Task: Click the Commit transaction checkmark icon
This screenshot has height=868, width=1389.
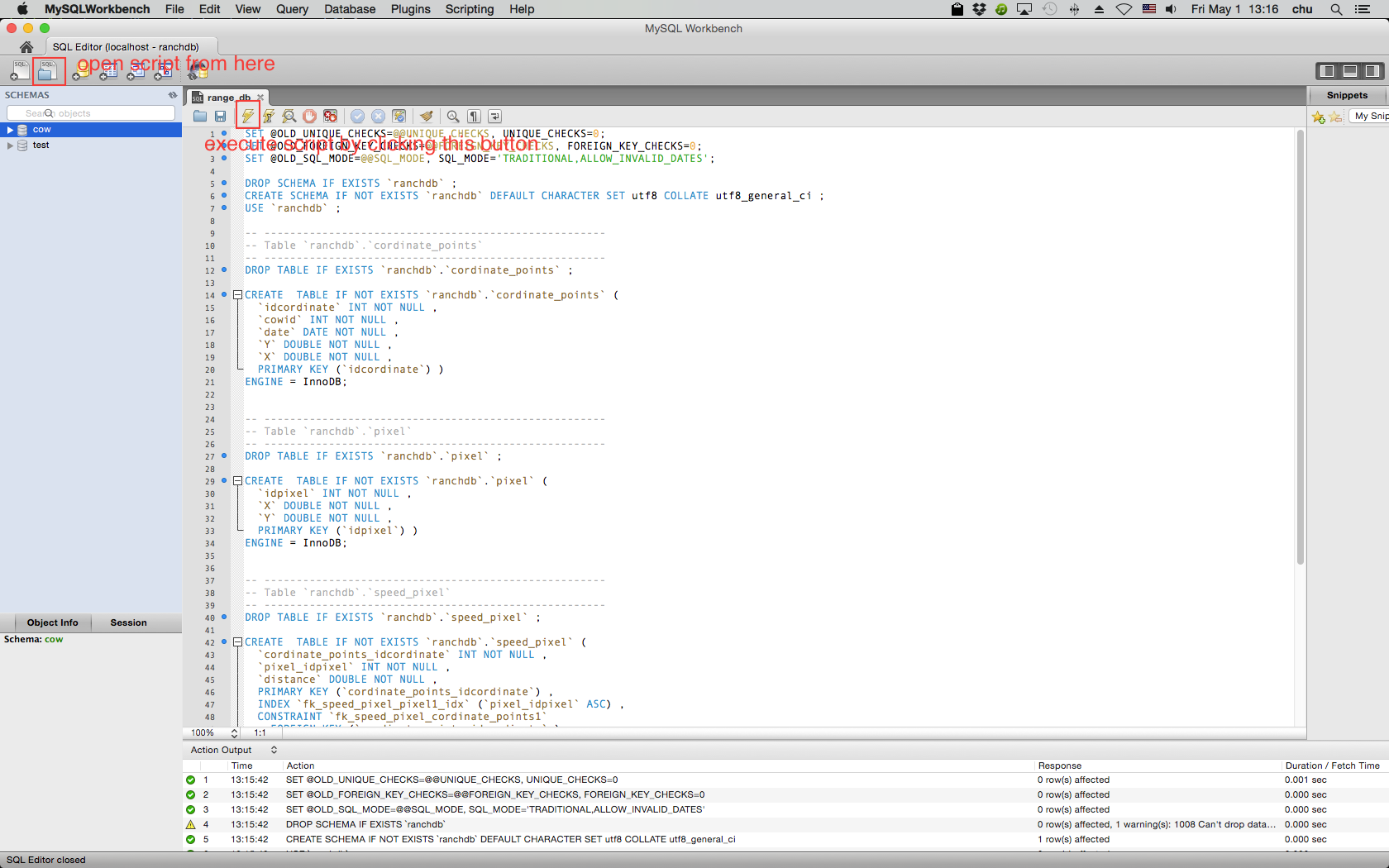Action: pyautogui.click(x=357, y=117)
